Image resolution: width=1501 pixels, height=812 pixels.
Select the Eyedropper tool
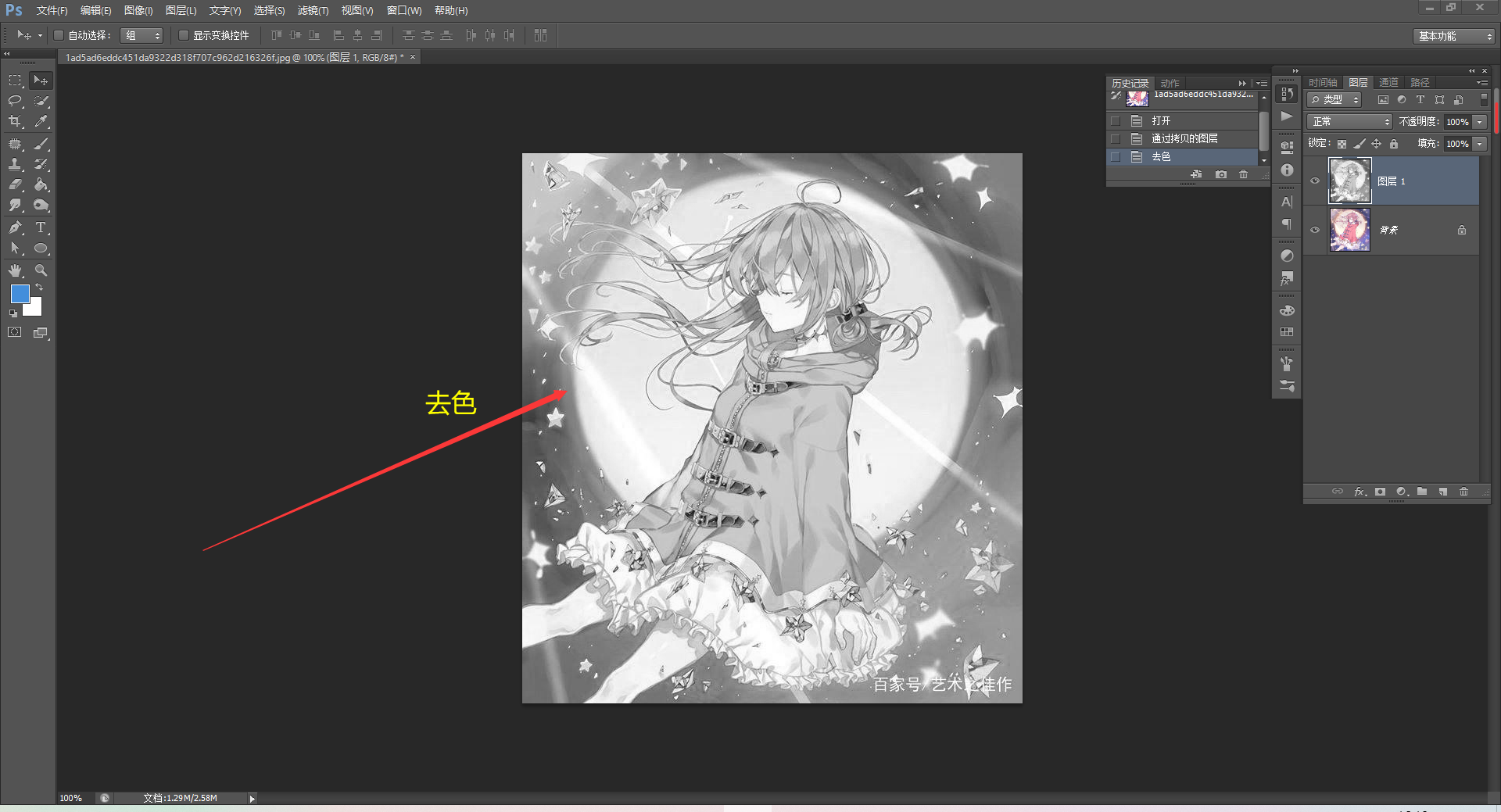pyautogui.click(x=41, y=121)
